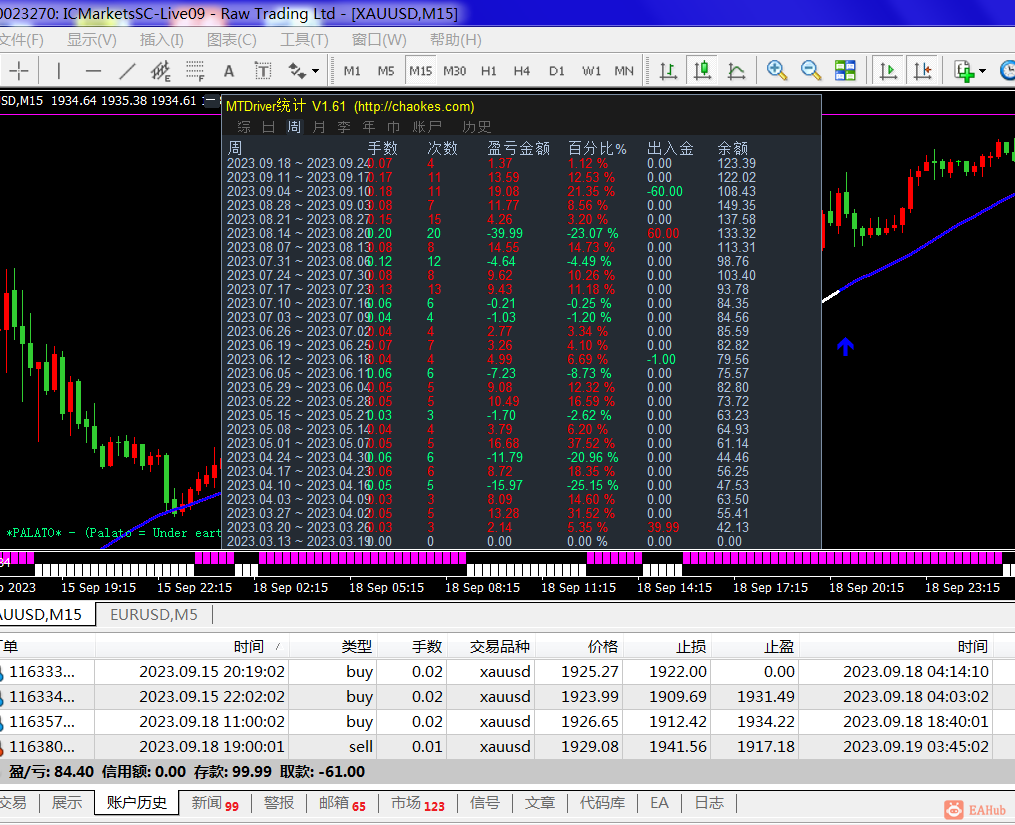Toggle Chart Shift from right border
Screen dimensions: 1015x825
[x=922, y=70]
